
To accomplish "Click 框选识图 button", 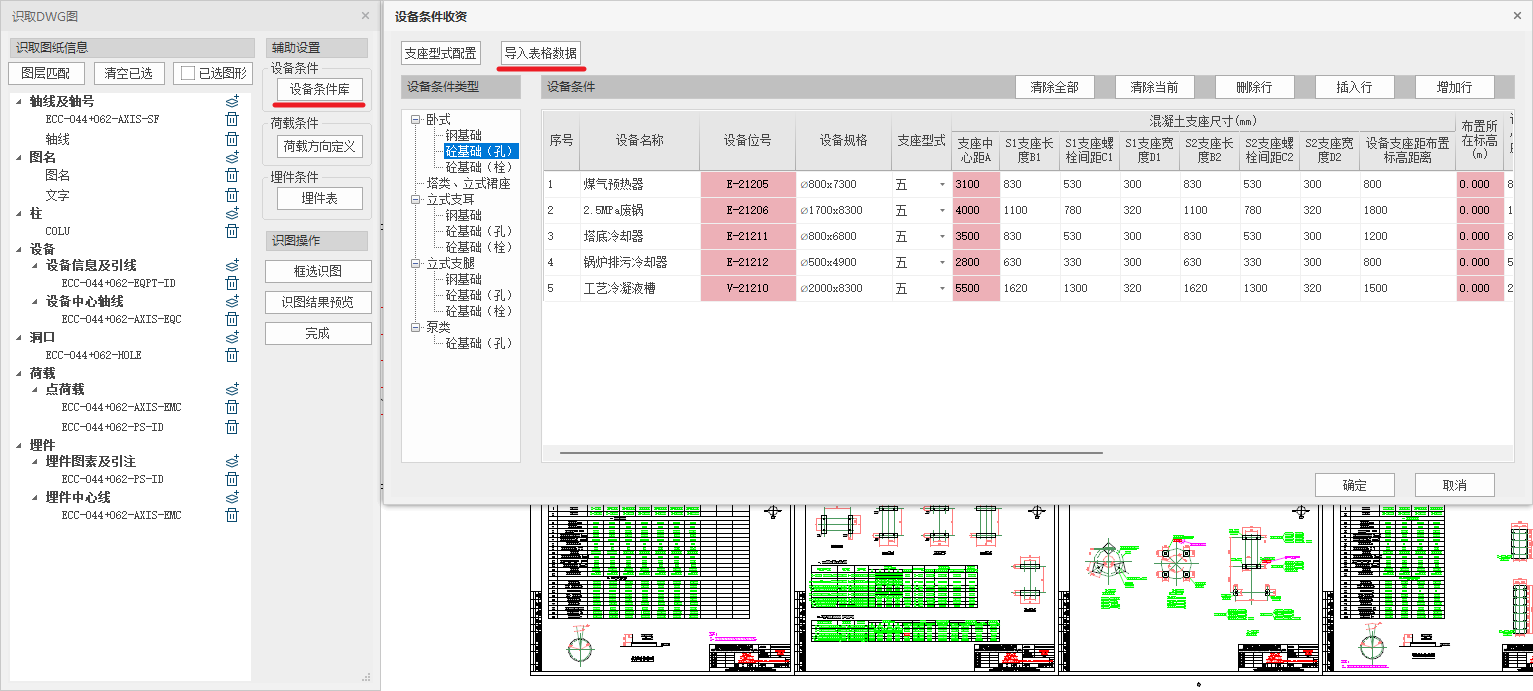I will [x=318, y=271].
